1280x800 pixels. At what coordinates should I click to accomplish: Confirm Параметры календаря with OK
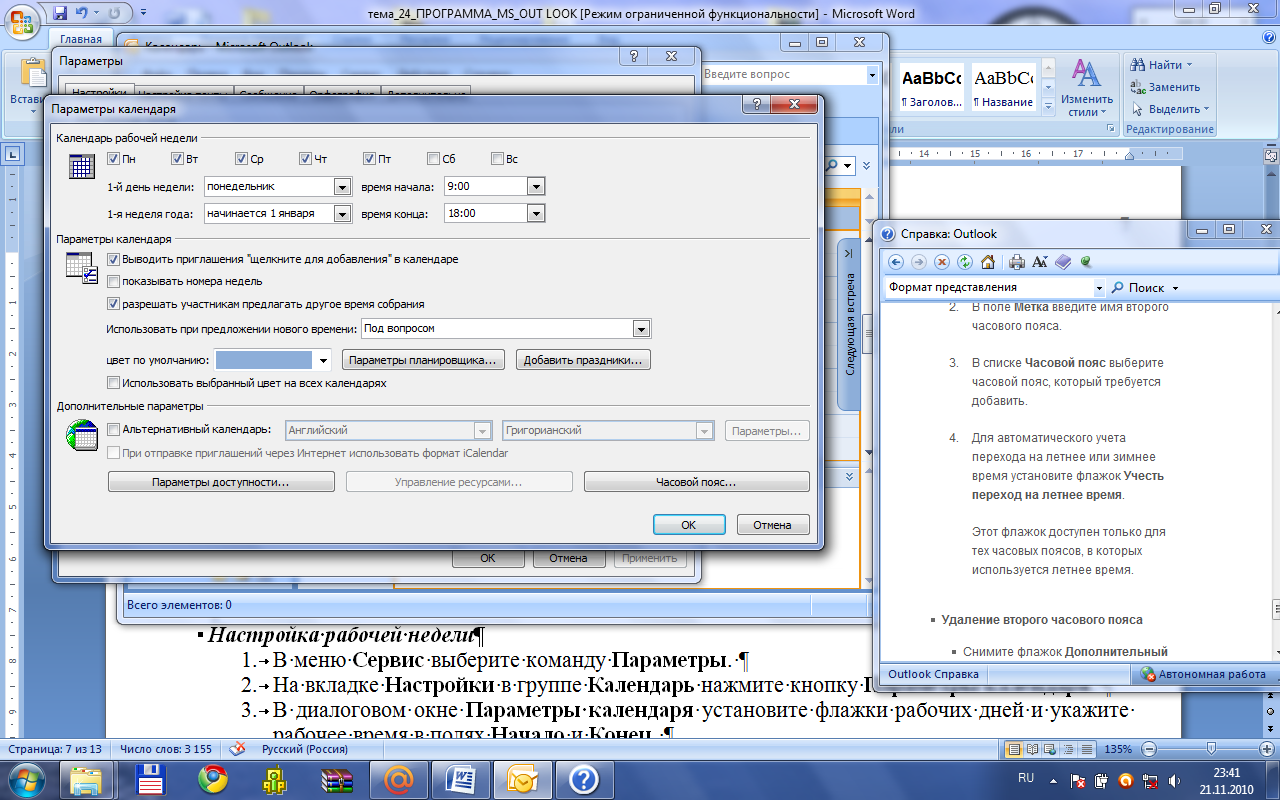(688, 525)
